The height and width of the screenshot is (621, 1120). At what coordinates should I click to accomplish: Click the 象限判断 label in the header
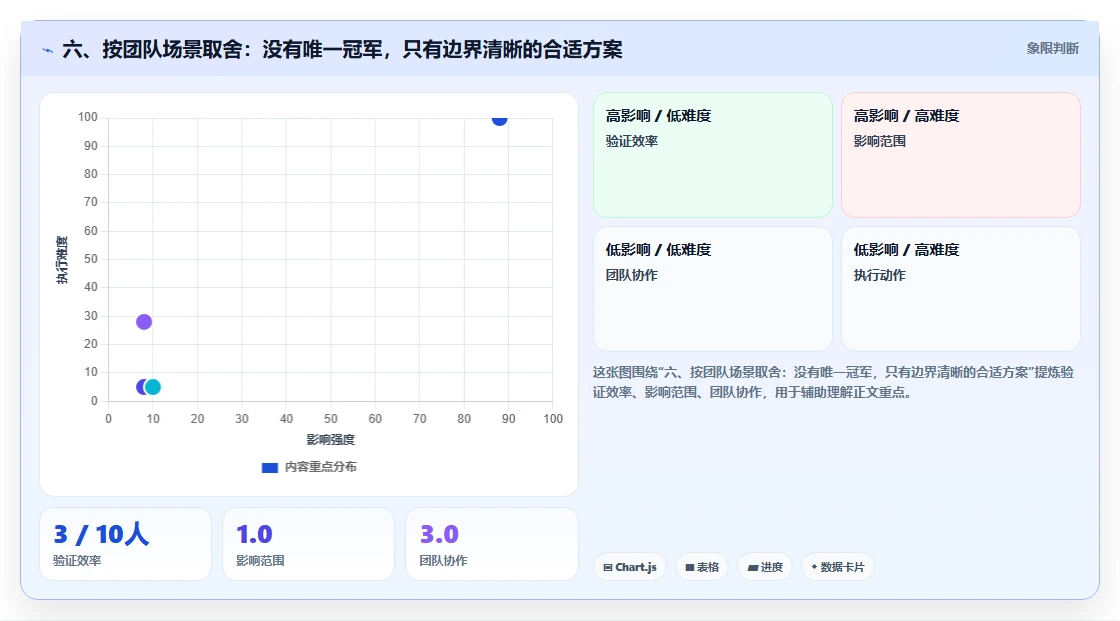[x=1052, y=49]
